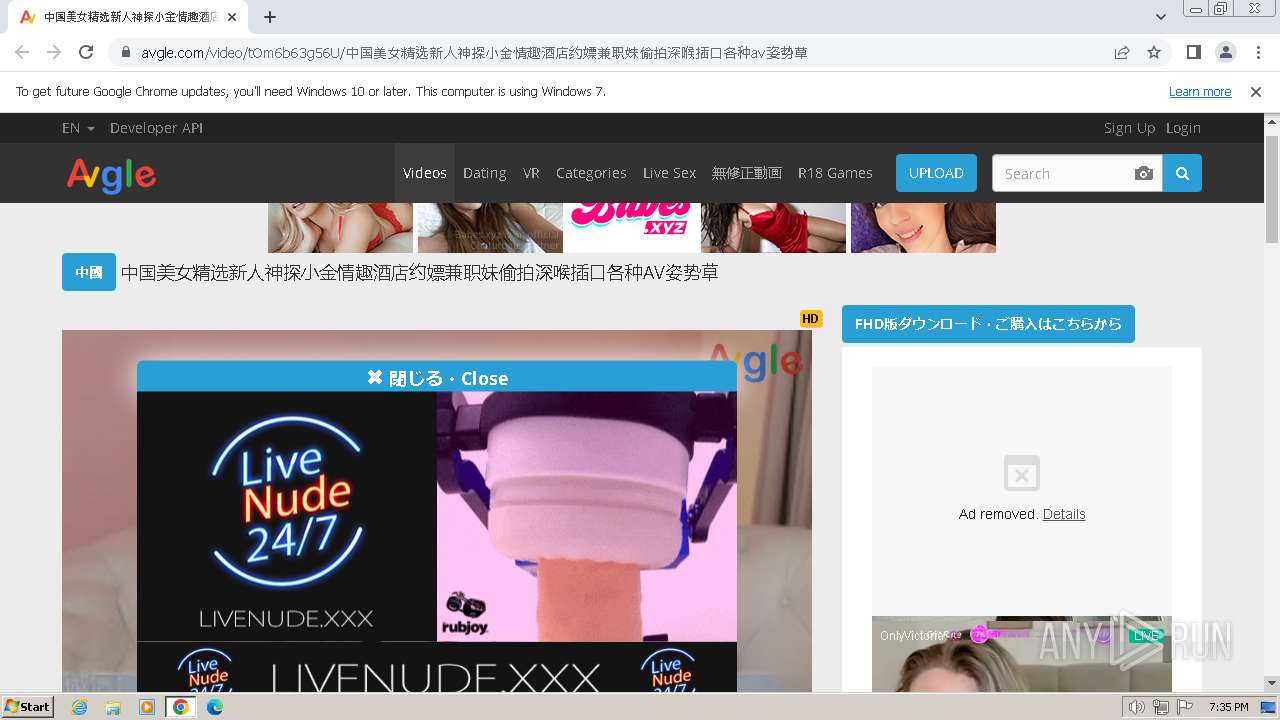1280x720 pixels.
Task: Click the Avgle site logo
Action: (x=112, y=175)
